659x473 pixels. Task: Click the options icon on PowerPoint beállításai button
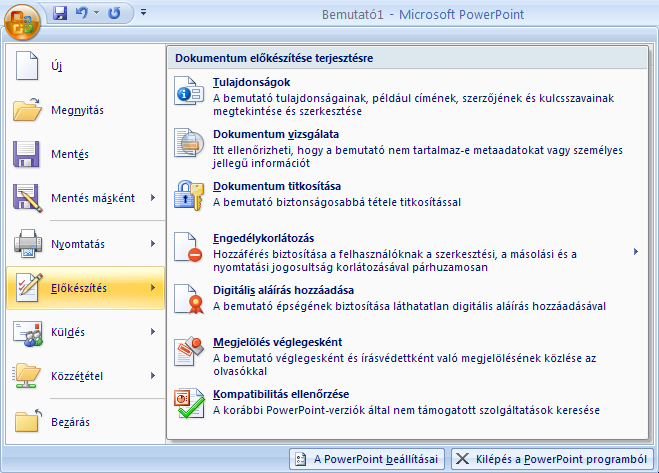pyautogui.click(x=300, y=459)
